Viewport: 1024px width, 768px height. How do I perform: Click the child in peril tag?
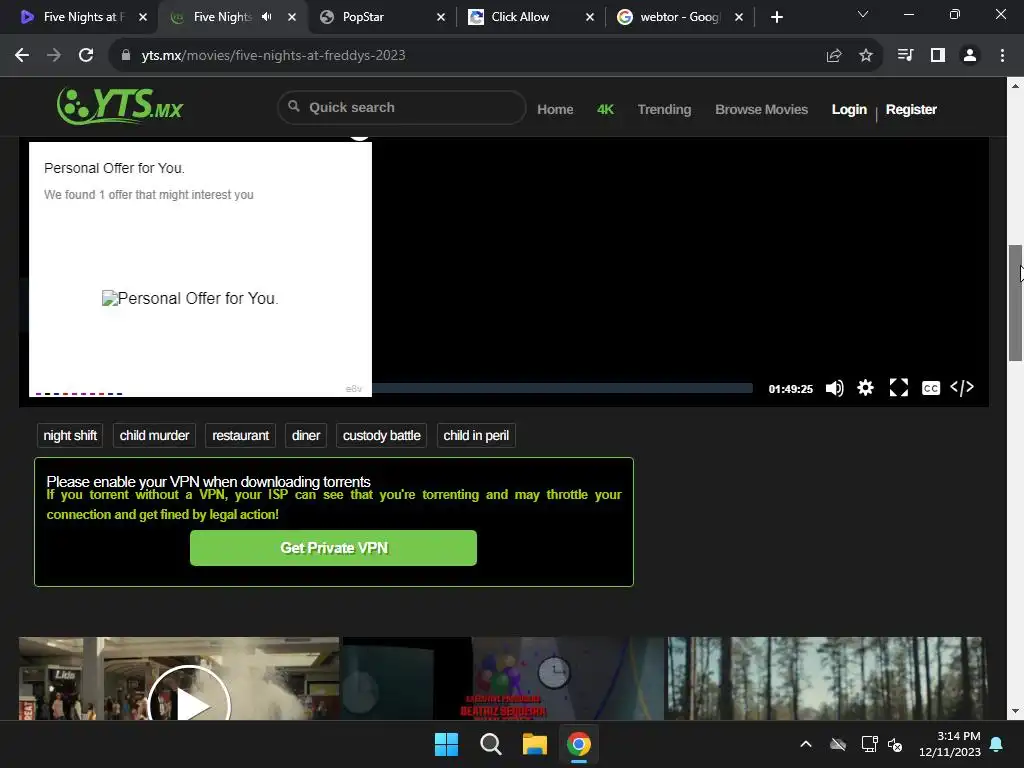pyautogui.click(x=476, y=436)
